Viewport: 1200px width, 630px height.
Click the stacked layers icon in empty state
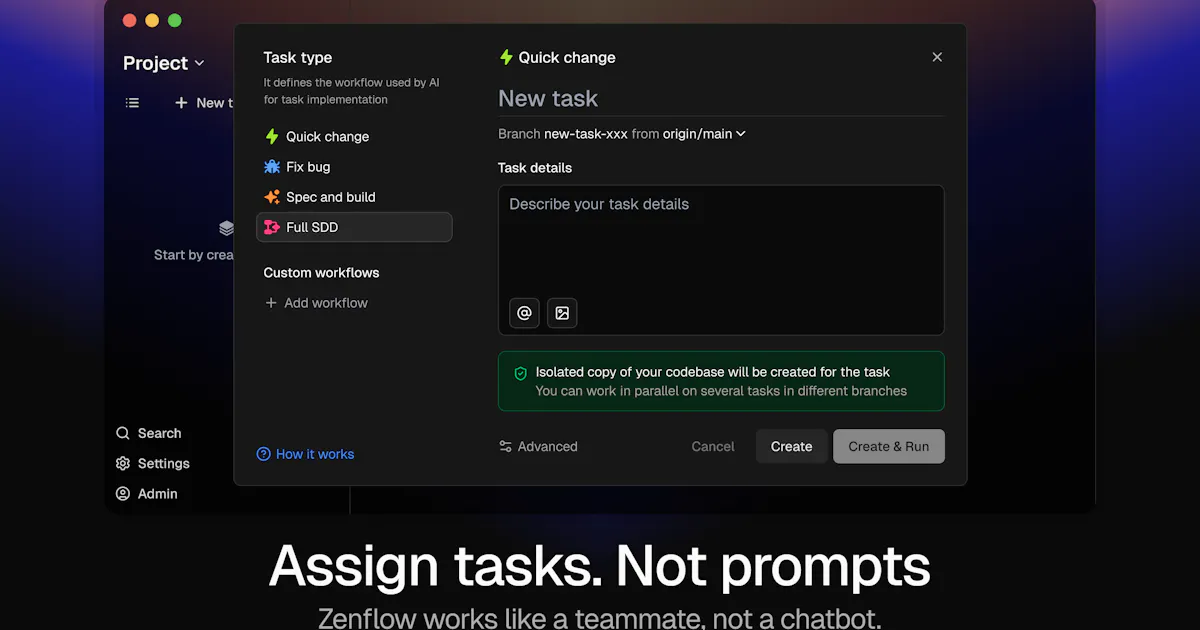pyautogui.click(x=226, y=228)
